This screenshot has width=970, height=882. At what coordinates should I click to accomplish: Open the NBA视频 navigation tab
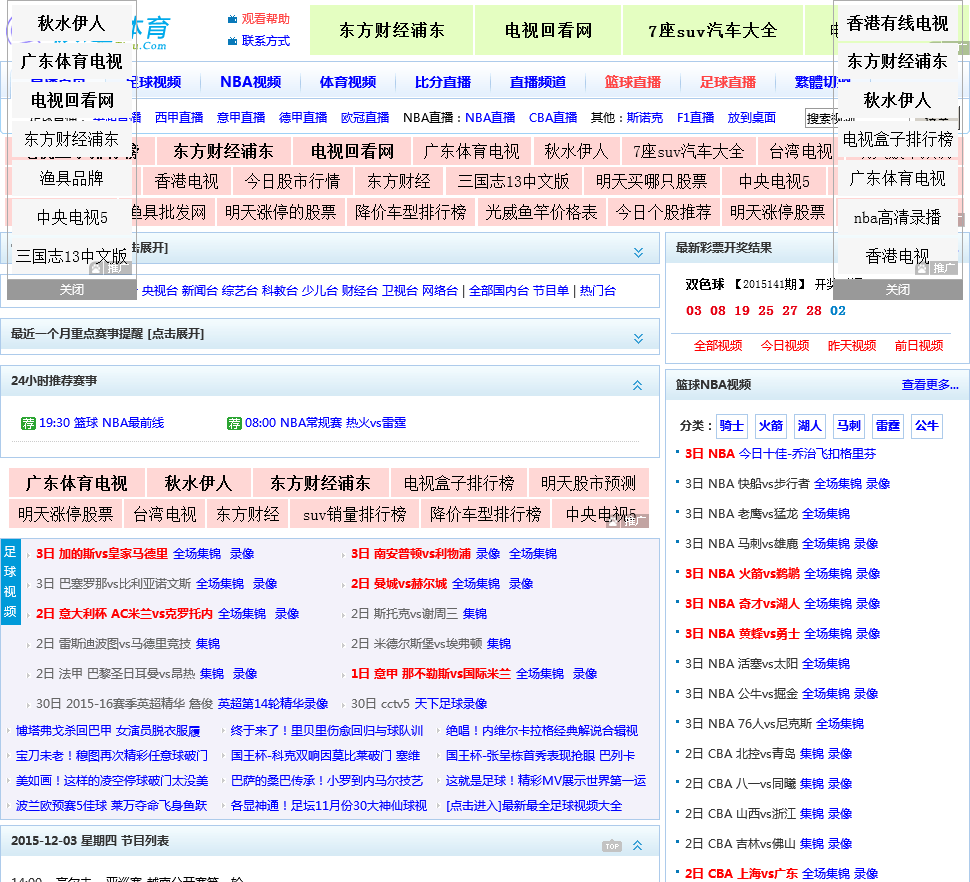pos(251,82)
